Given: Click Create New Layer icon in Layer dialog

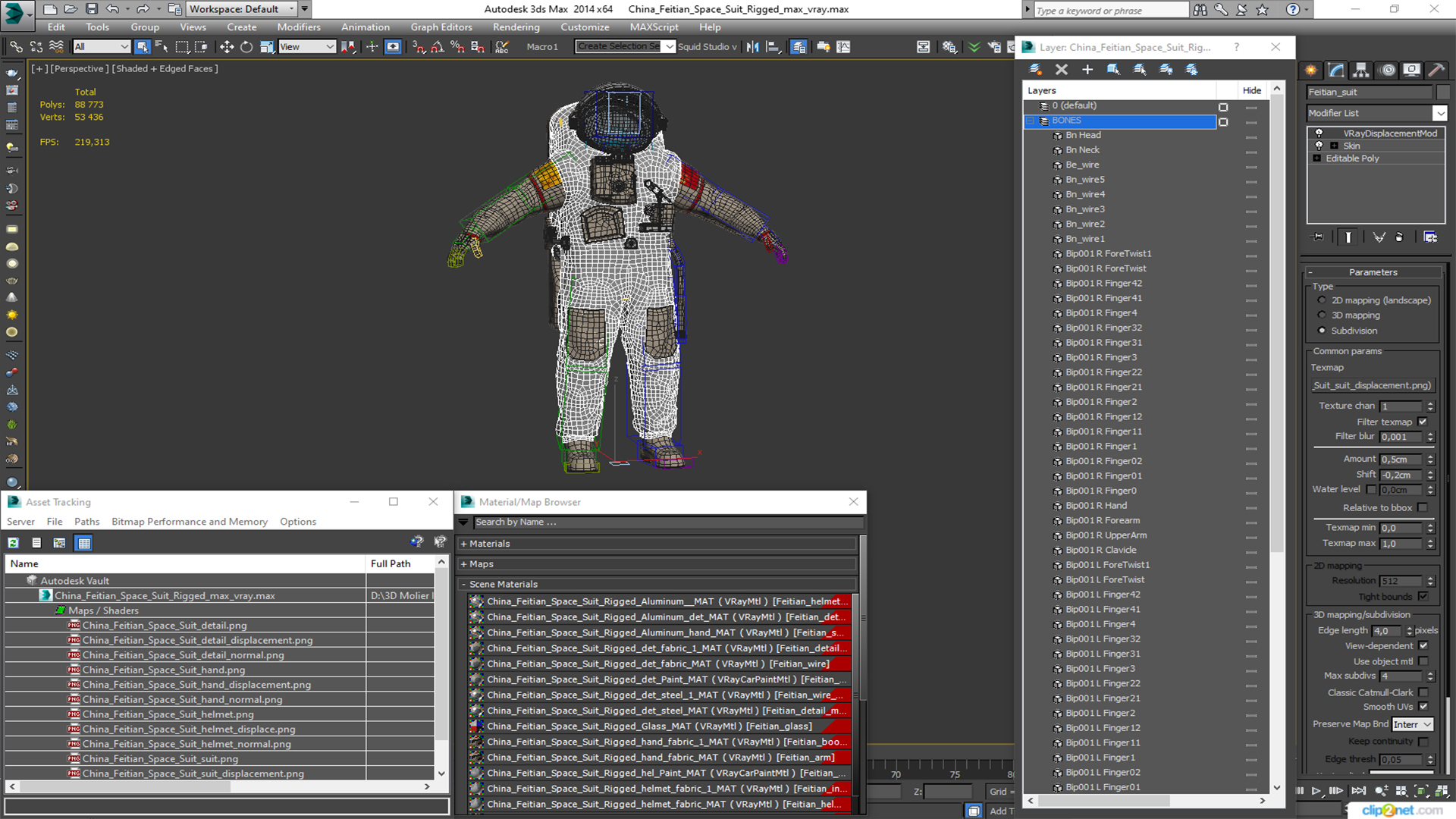Looking at the screenshot, I should point(1035,70).
